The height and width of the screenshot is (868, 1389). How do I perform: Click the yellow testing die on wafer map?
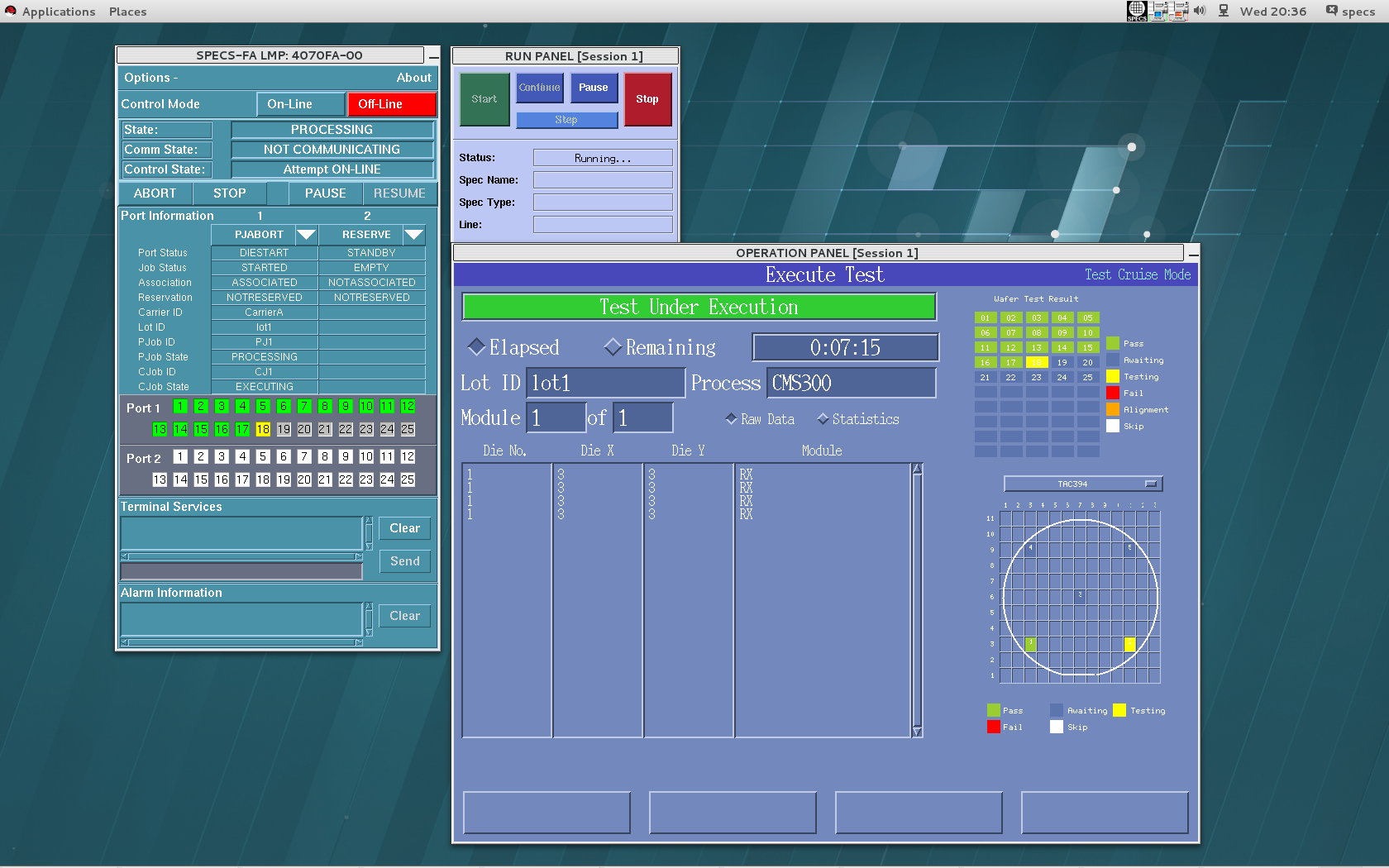click(x=1129, y=644)
